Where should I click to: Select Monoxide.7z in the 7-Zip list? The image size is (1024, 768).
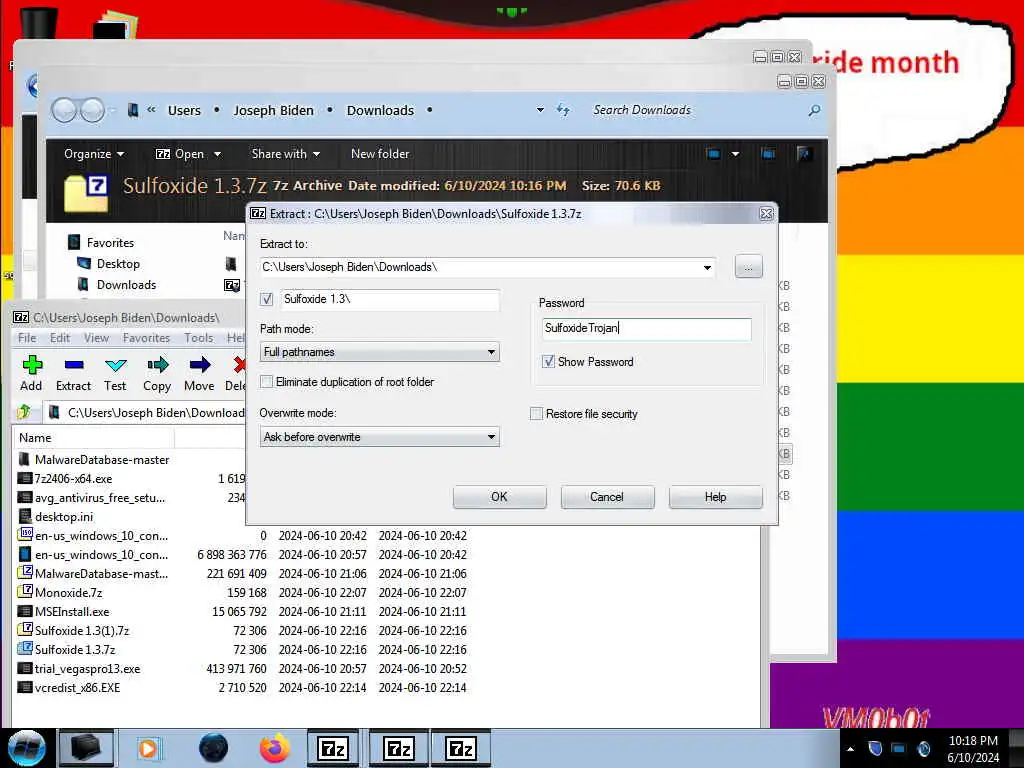69,592
